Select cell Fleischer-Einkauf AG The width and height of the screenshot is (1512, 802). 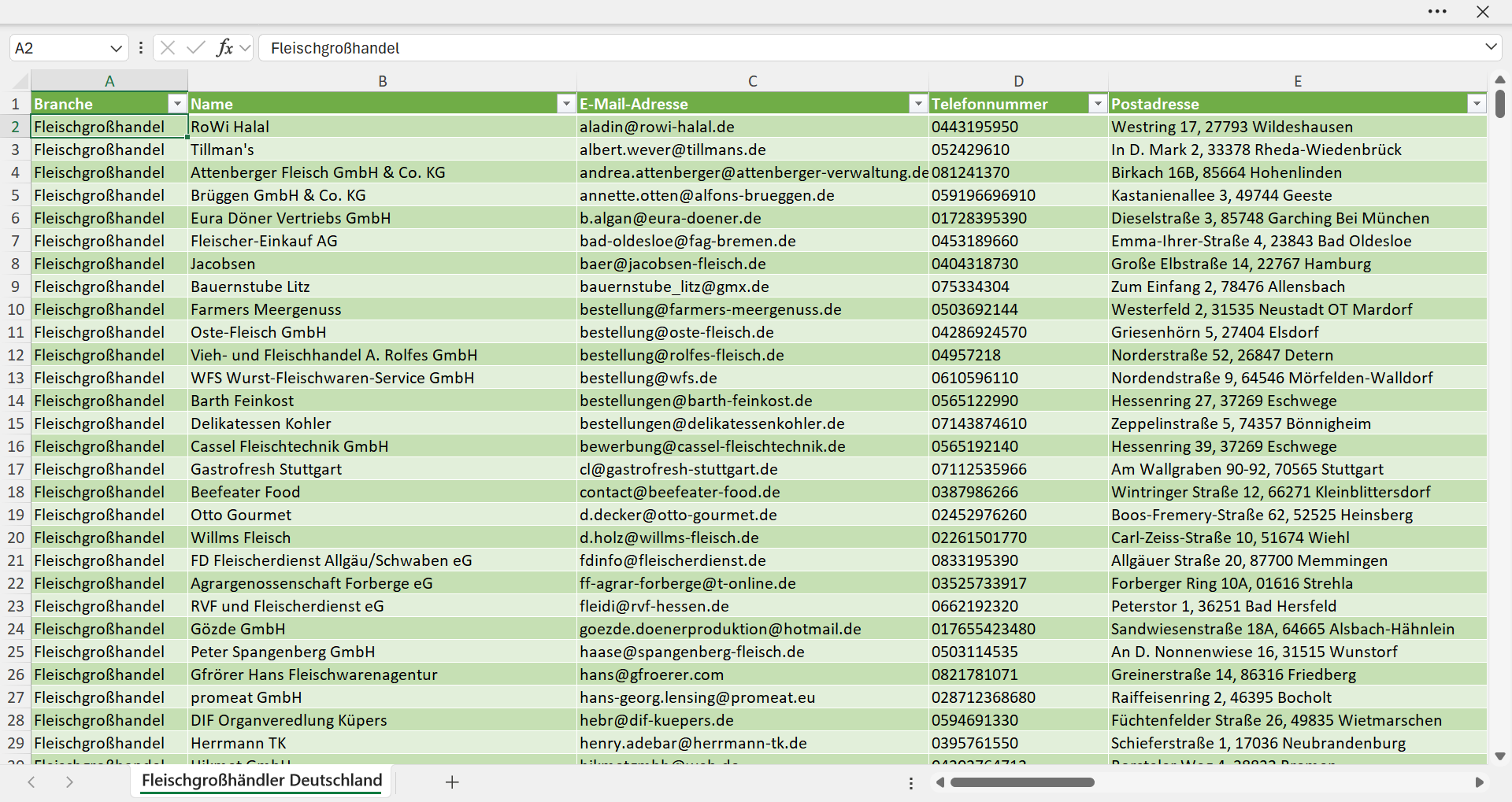pos(383,241)
